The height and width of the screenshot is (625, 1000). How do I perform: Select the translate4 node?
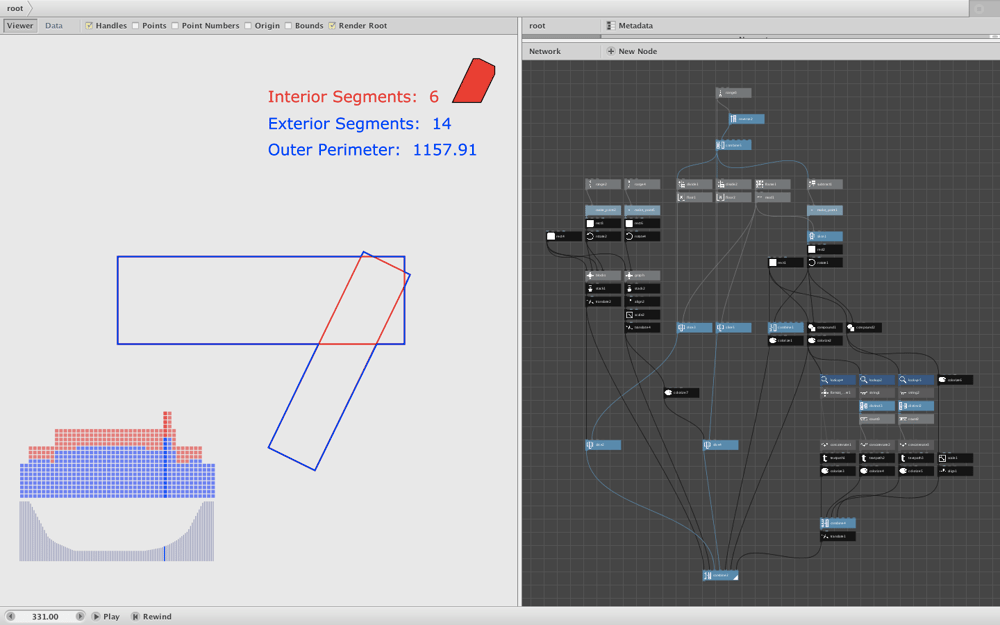pyautogui.click(x=642, y=327)
